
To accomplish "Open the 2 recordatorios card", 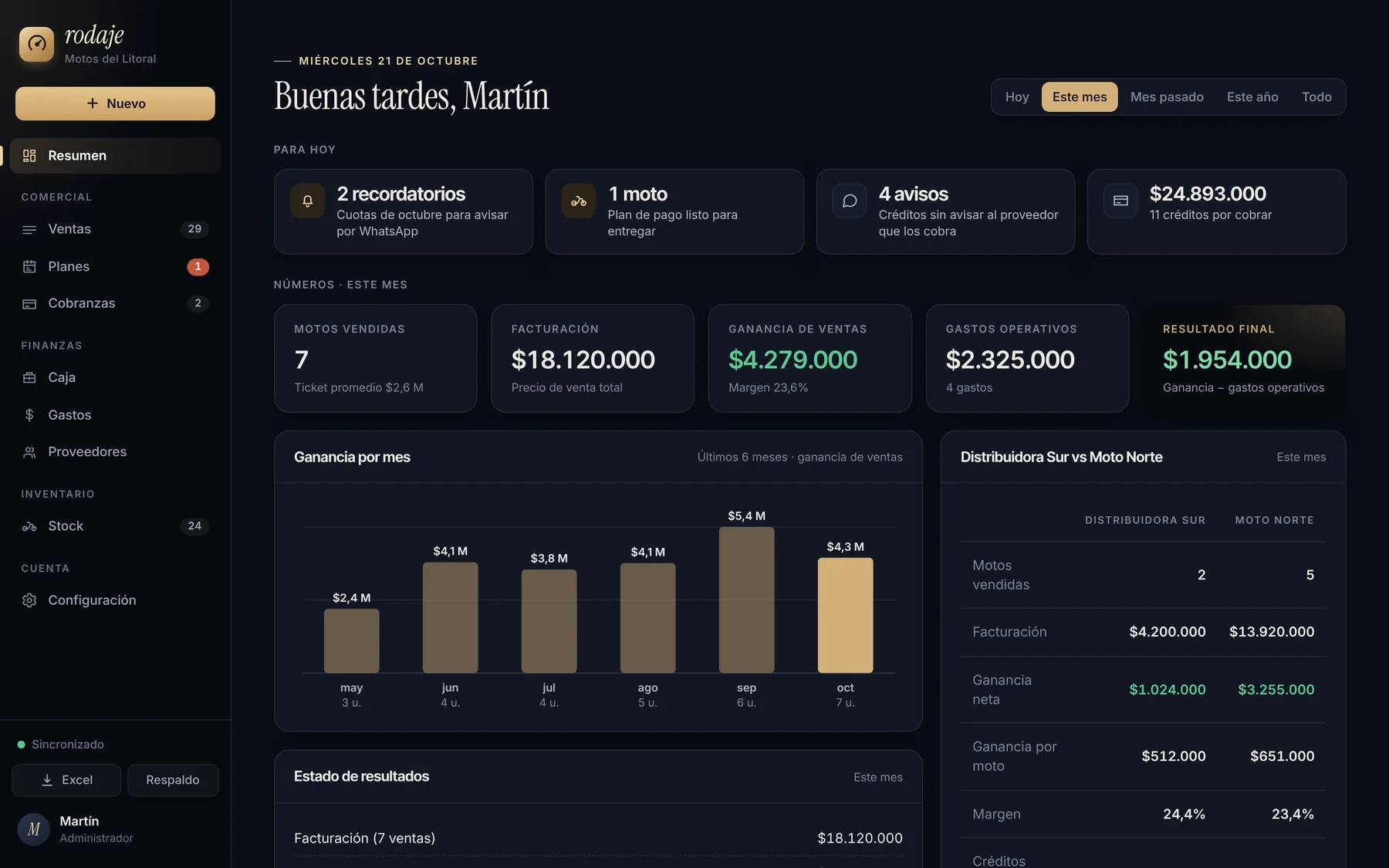I will click(404, 211).
